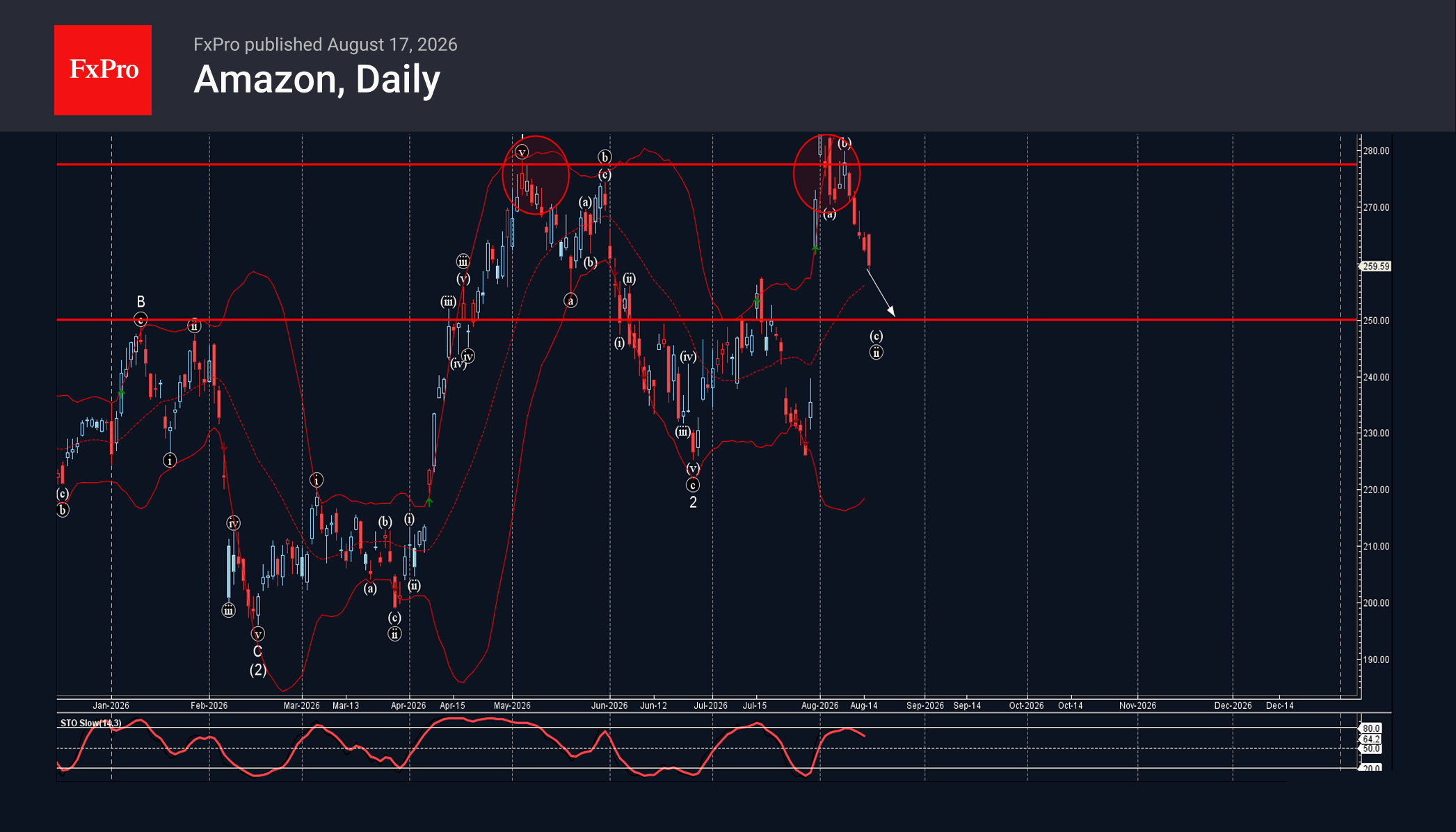The image size is (1456, 832).
Task: Click the Jun-12 date label
Action: (x=653, y=705)
